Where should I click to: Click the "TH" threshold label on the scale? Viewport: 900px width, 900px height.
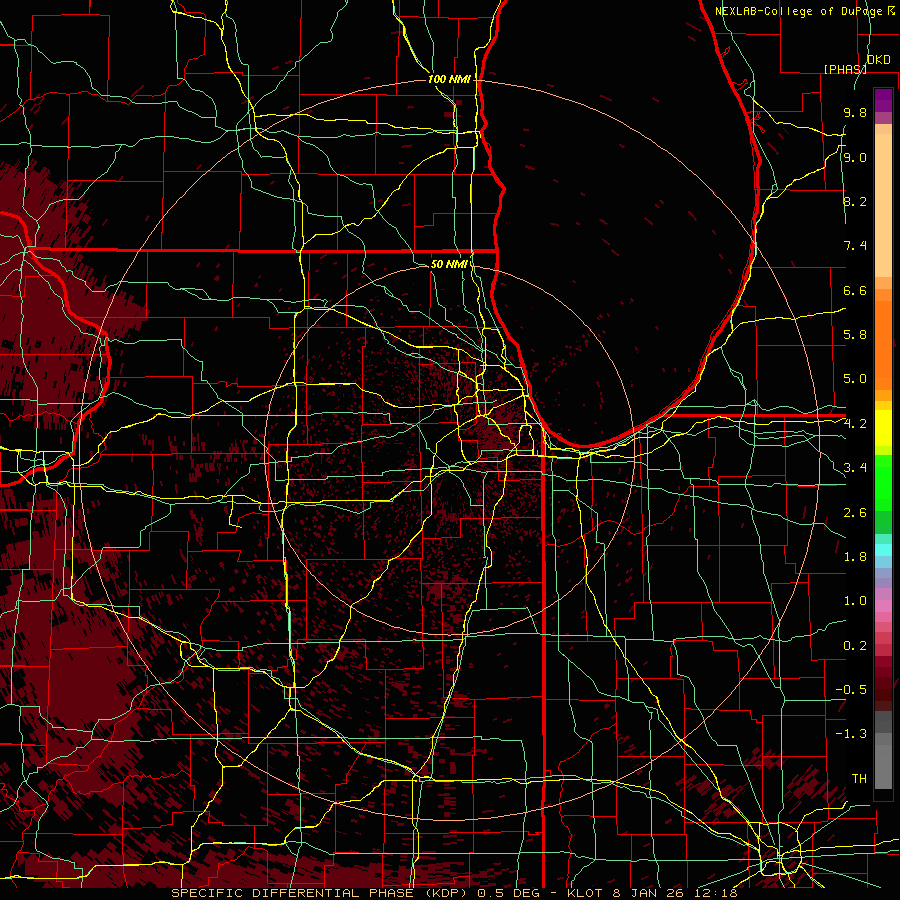pos(859,779)
